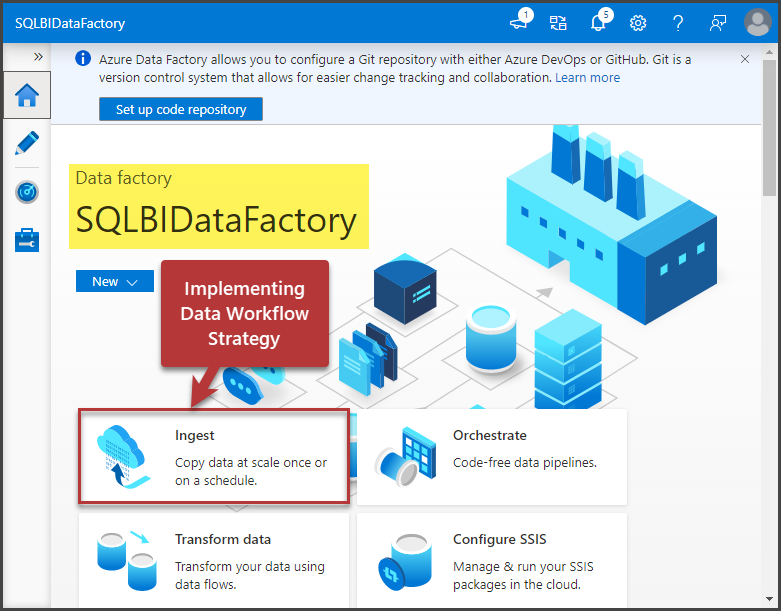
Task: Click the scrollbar up arrow
Action: click(769, 52)
